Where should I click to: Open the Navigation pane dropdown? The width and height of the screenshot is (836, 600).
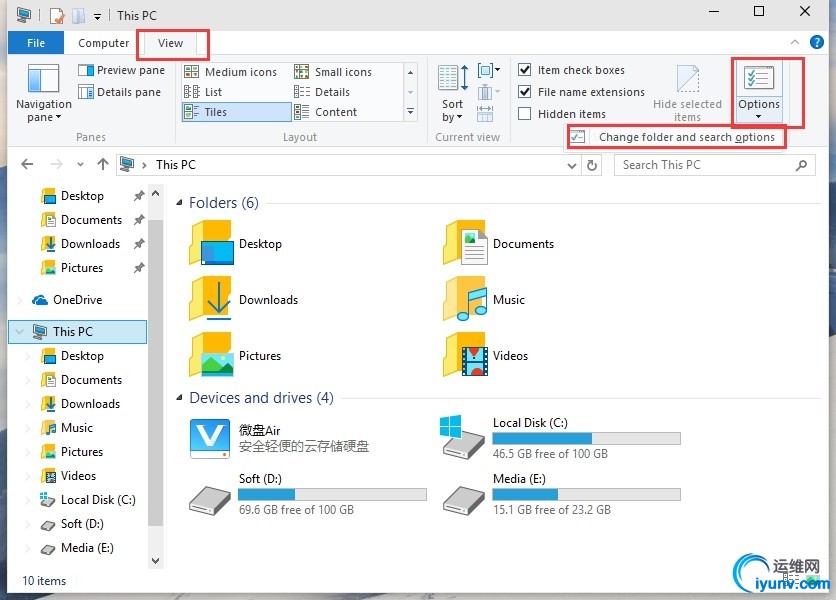pyautogui.click(x=43, y=93)
